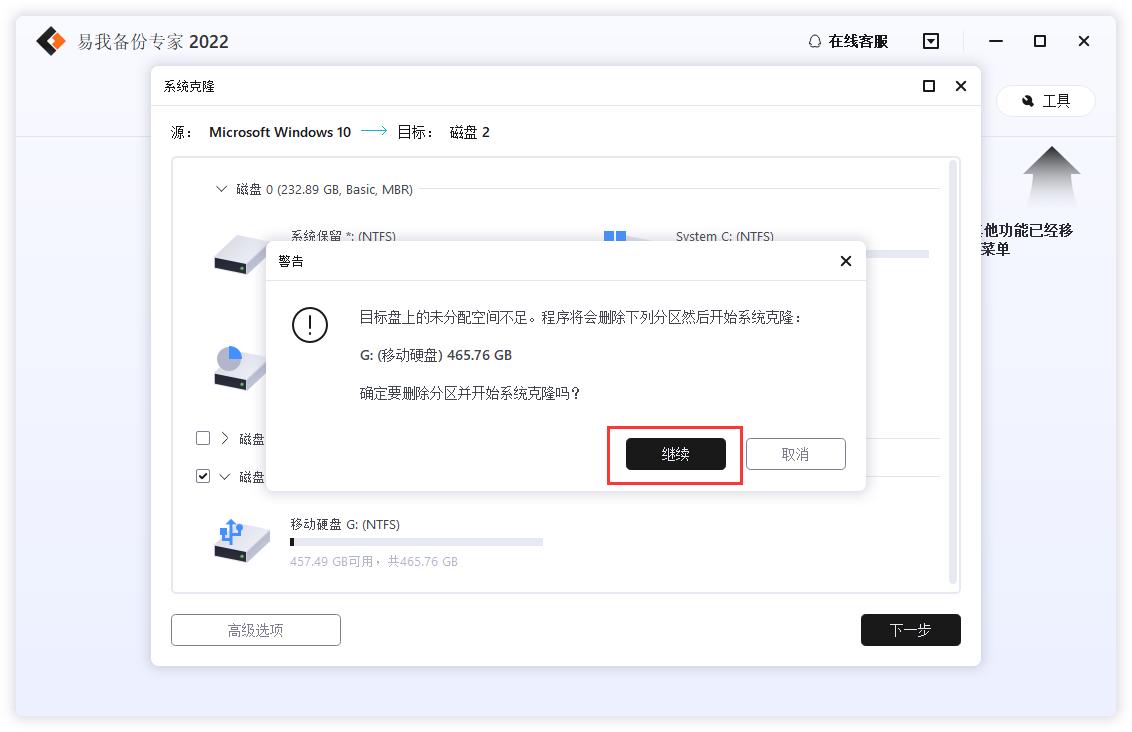This screenshot has width=1132, height=732.
Task: Open the 工具 menu
Action: 1046,101
